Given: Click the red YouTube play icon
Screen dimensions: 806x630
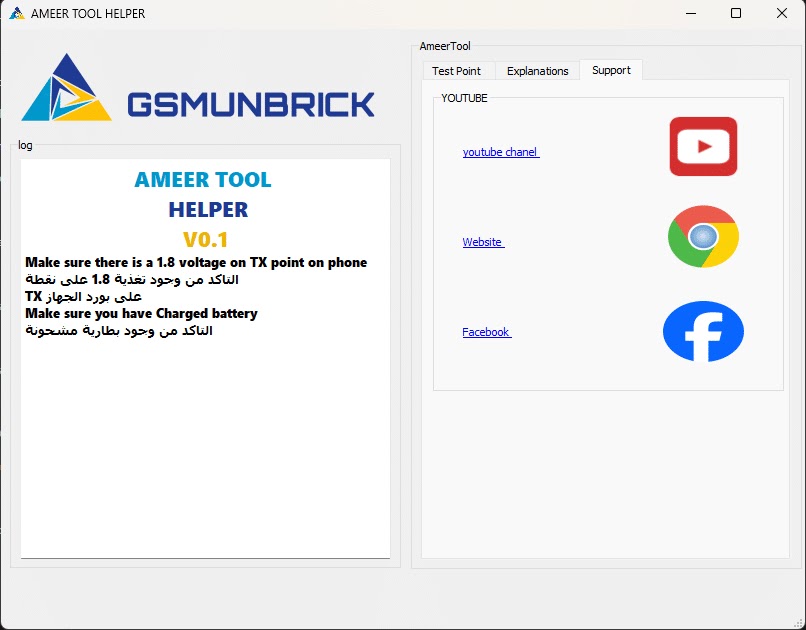Looking at the screenshot, I should [703, 146].
